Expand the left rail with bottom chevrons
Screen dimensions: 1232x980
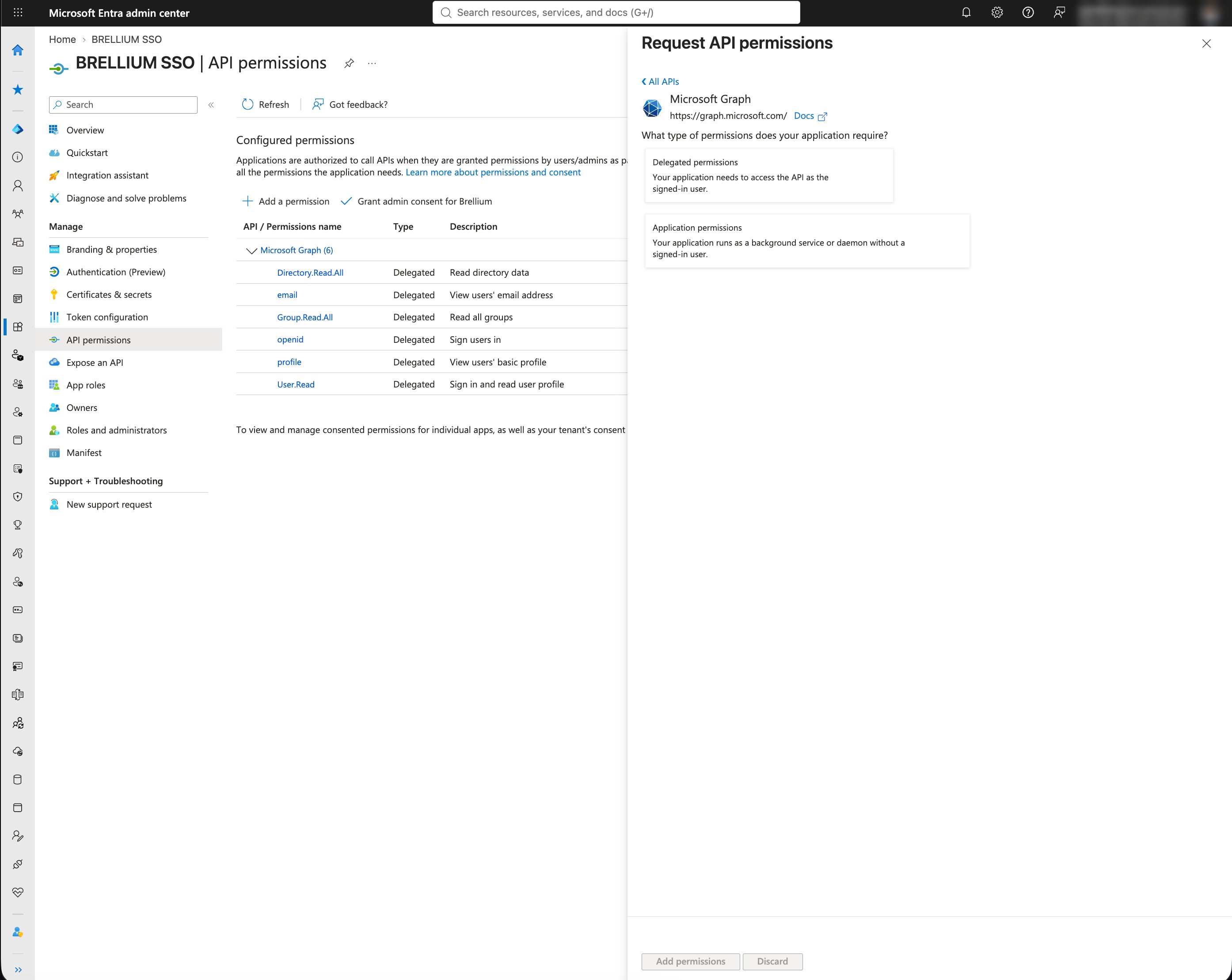coord(18,969)
